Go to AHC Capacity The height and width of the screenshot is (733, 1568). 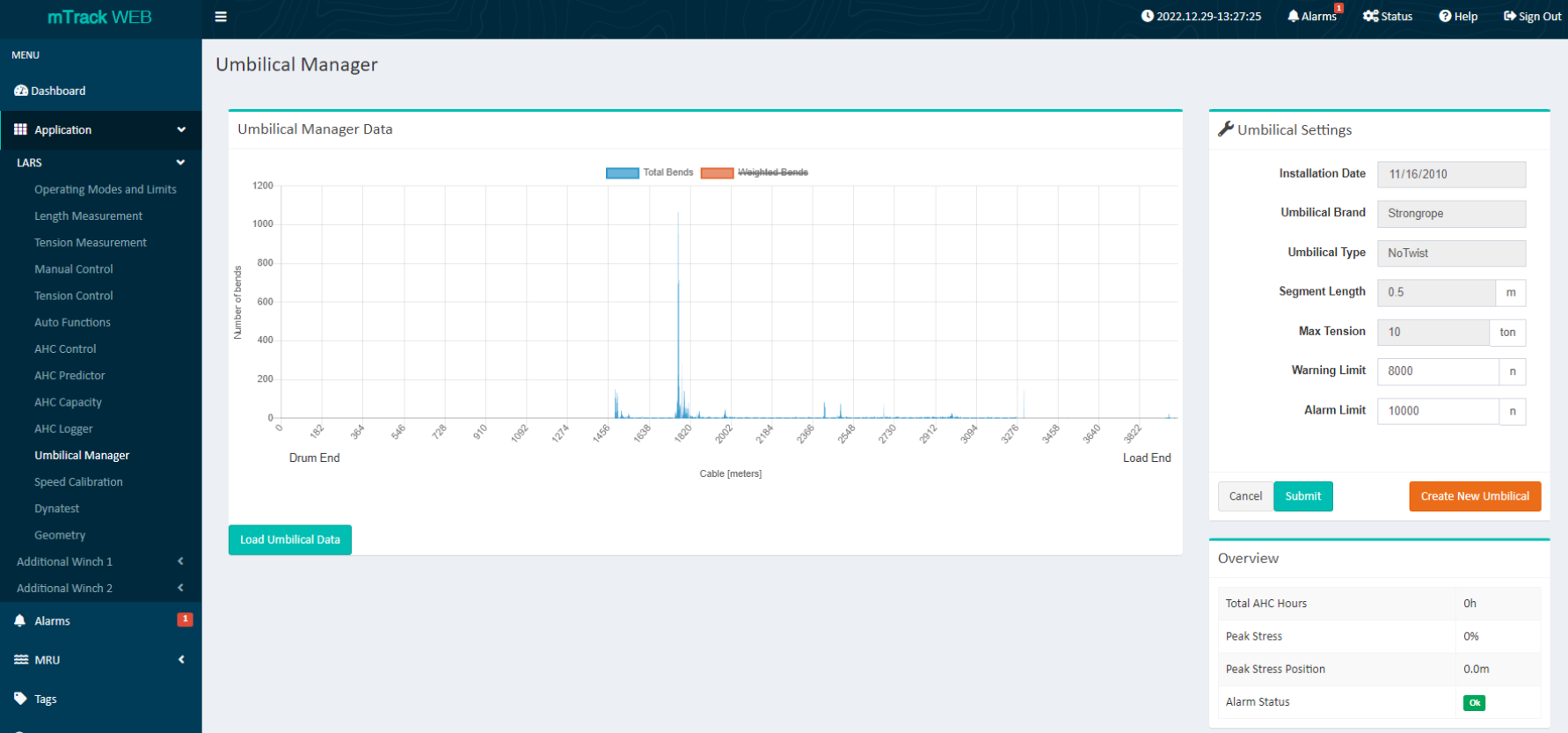[x=68, y=402]
